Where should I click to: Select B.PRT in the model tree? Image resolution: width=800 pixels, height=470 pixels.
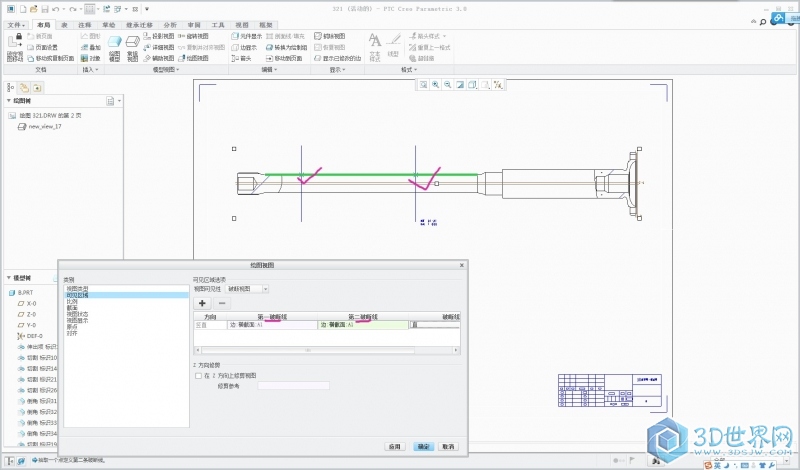25,292
